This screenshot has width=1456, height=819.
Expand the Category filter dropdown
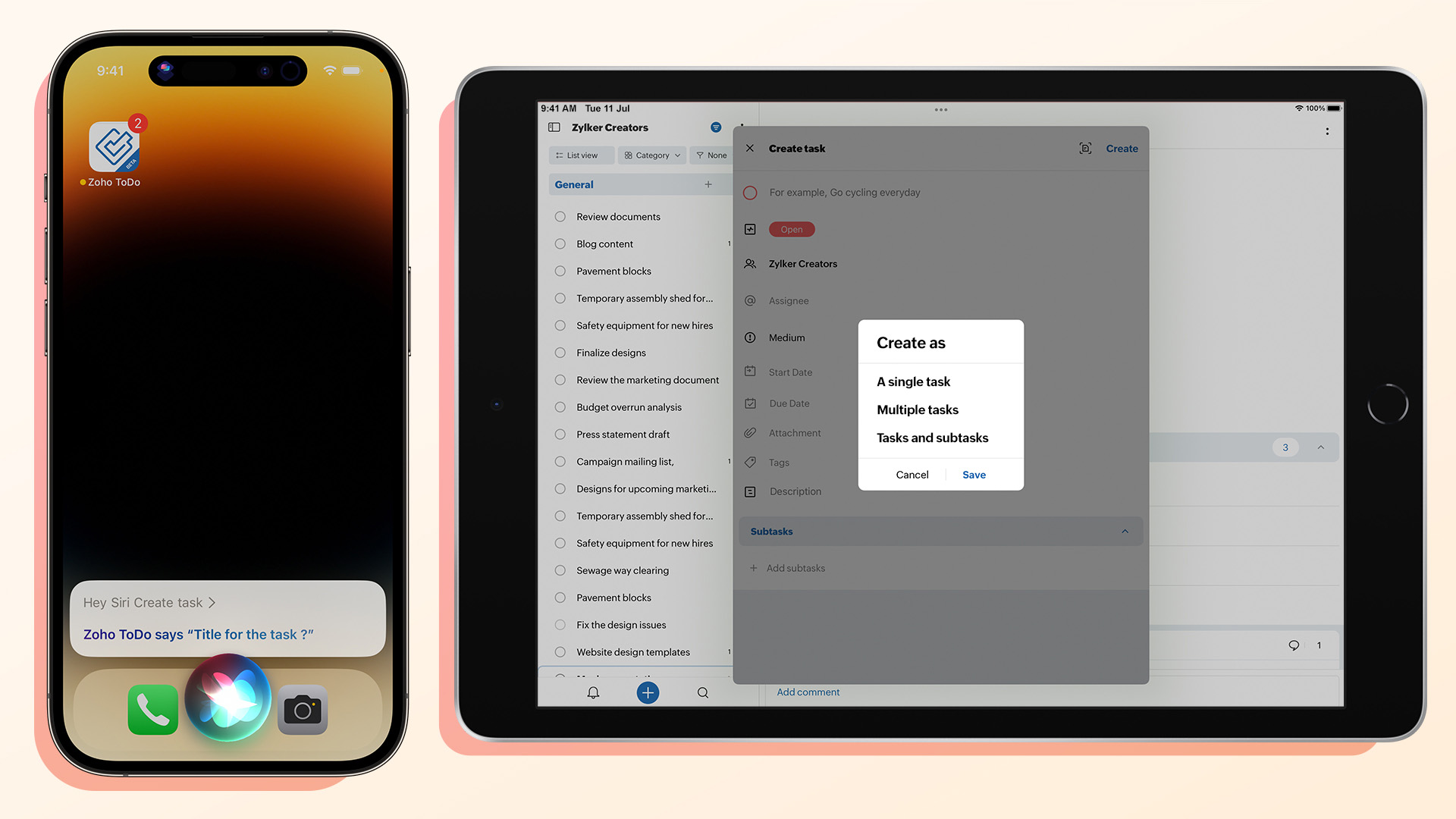[x=651, y=154]
